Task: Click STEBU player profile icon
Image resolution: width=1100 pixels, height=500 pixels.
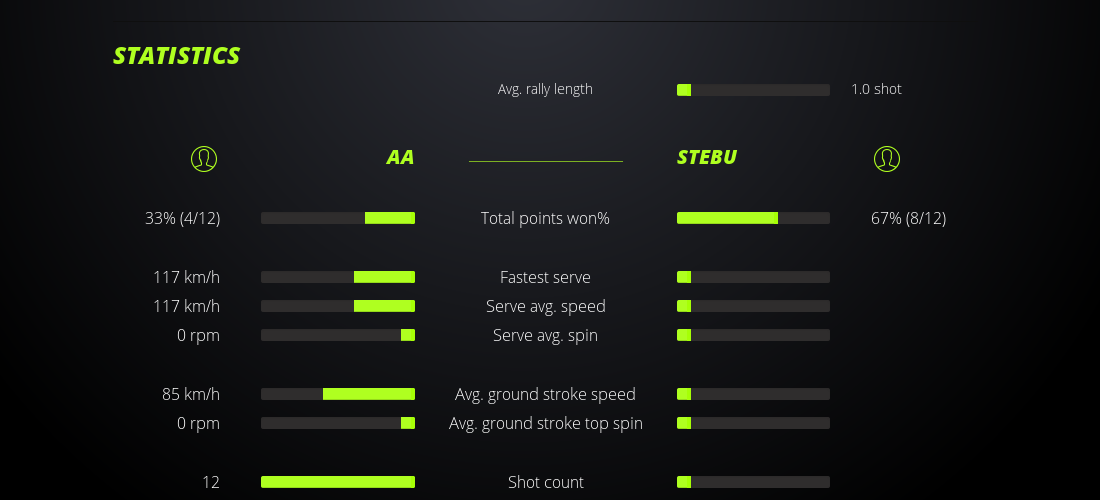Action: pyautogui.click(x=887, y=159)
